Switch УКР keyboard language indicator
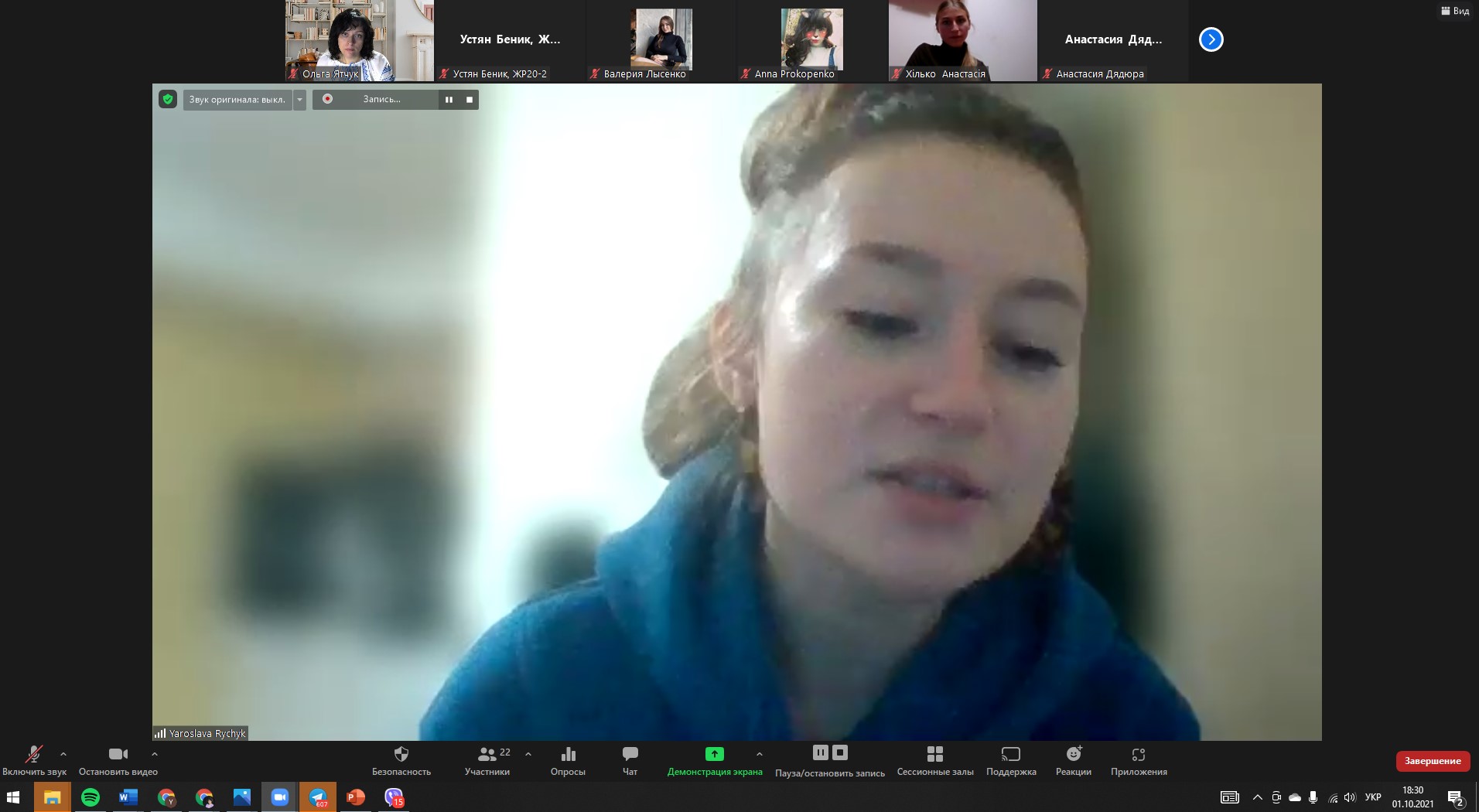Image resolution: width=1479 pixels, height=812 pixels. click(x=1373, y=797)
